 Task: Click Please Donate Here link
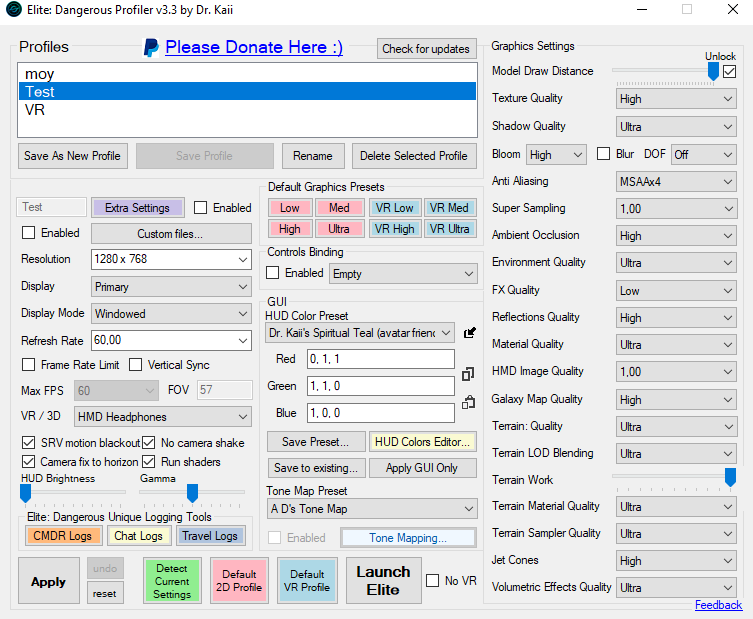pos(254,47)
